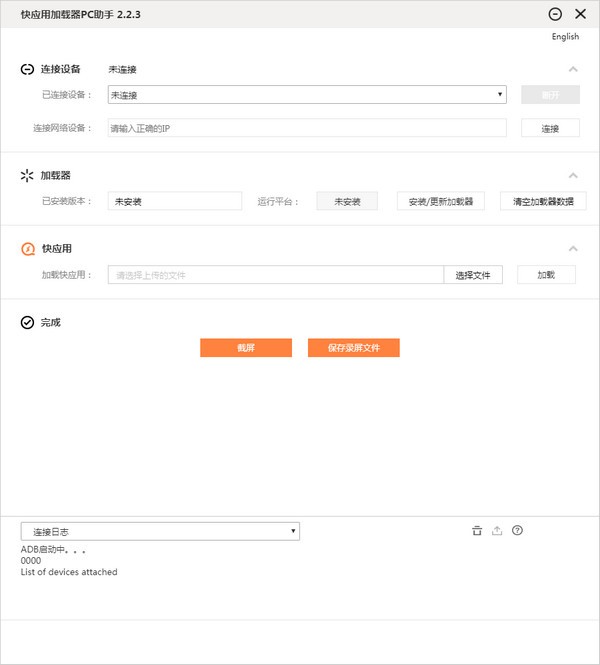Click the clear log trash icon
The width and height of the screenshot is (600, 665).
pos(477,531)
